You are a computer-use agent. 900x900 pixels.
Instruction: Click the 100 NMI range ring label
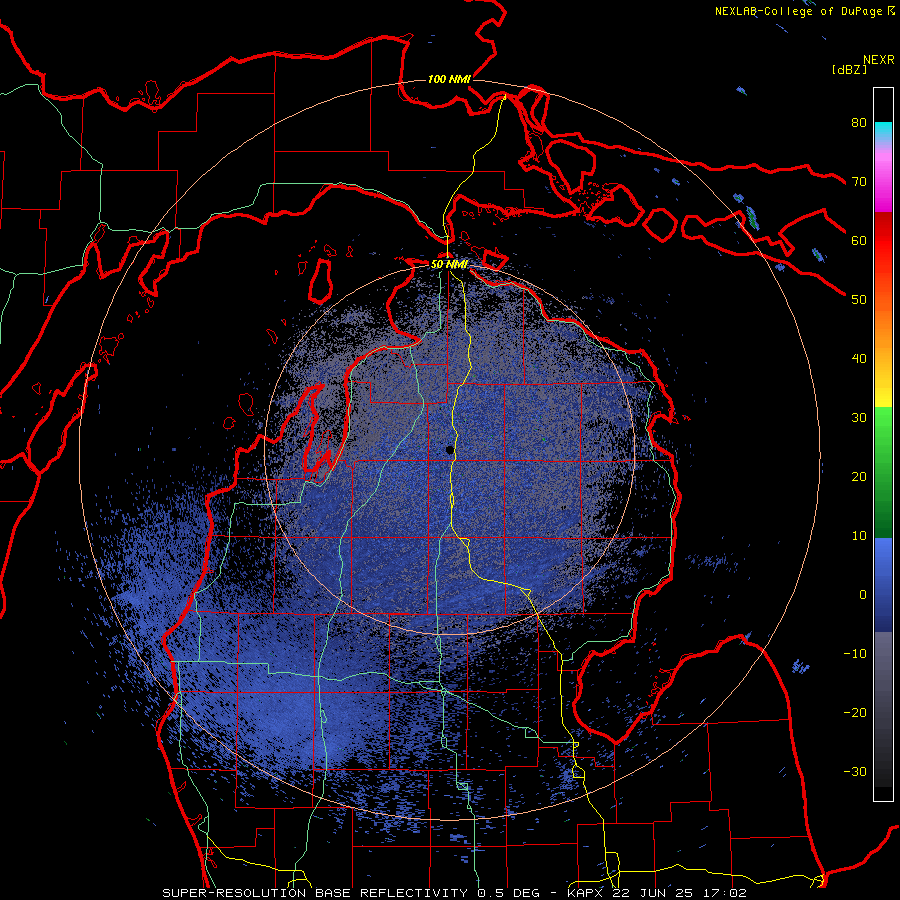(449, 79)
